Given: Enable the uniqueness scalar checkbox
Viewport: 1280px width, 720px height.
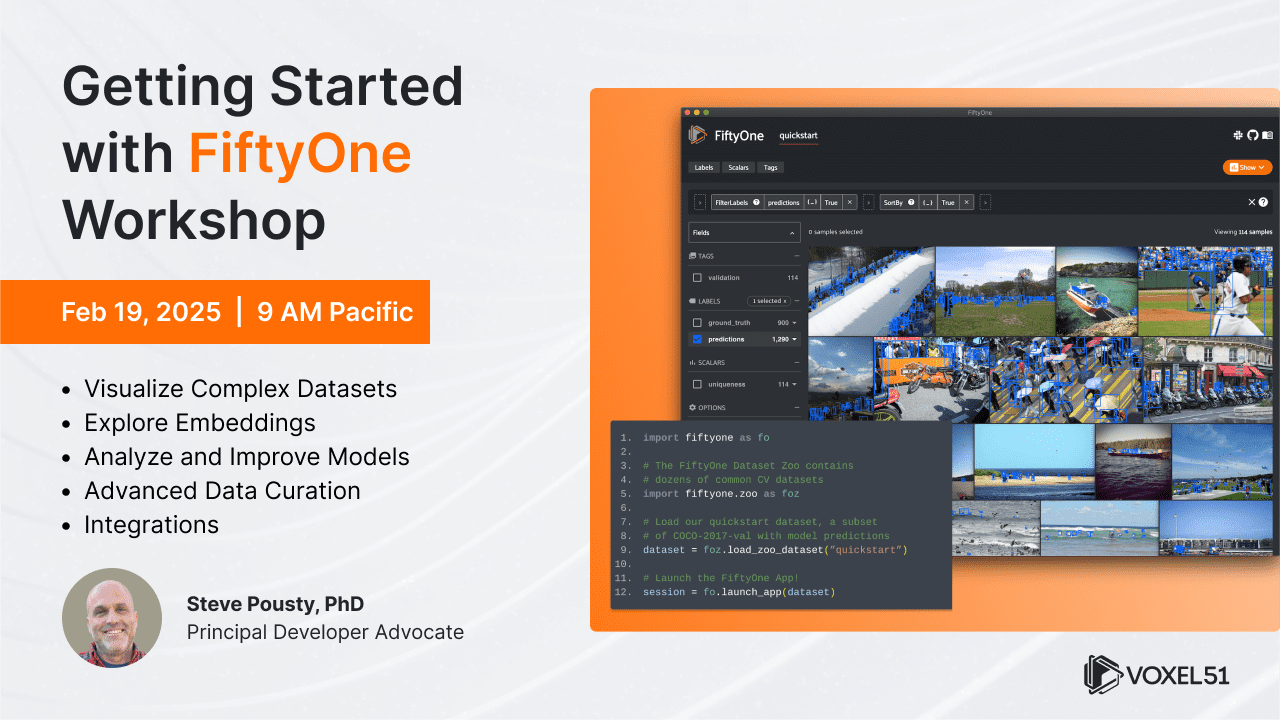Looking at the screenshot, I should [x=697, y=384].
